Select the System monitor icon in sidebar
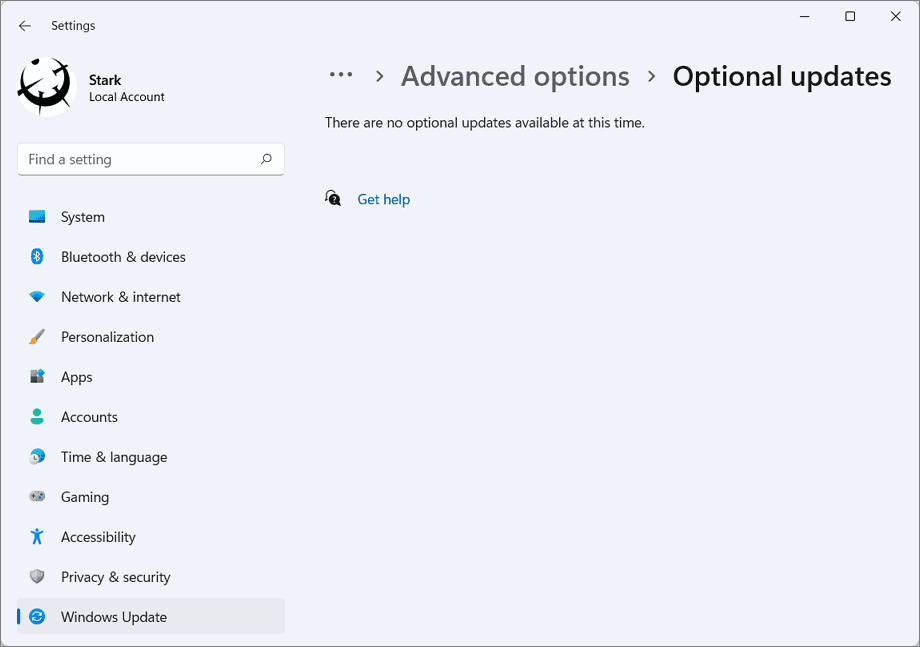 tap(37, 217)
